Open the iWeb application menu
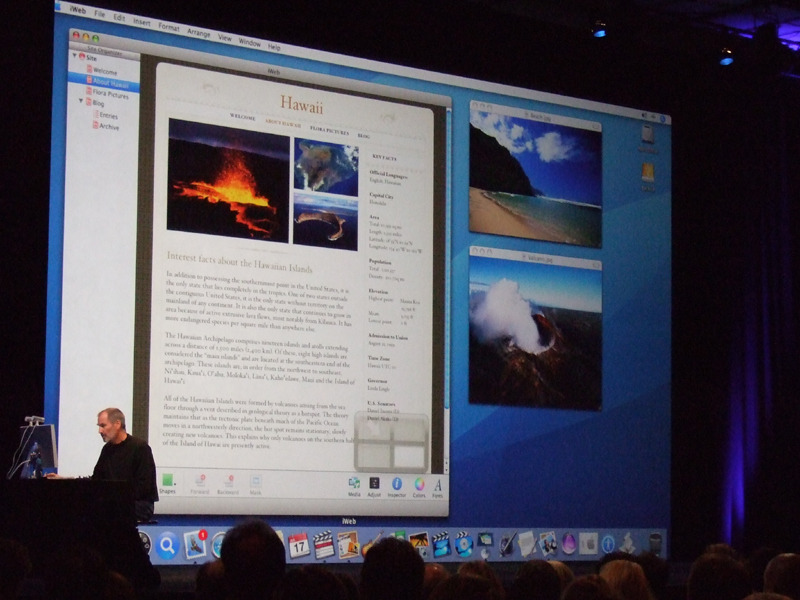This screenshot has height=600, width=800. (x=77, y=10)
